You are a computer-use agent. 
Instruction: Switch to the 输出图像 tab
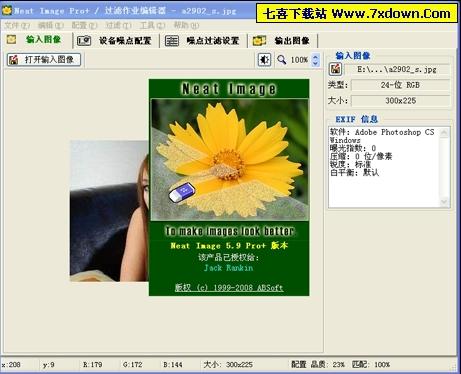point(282,41)
